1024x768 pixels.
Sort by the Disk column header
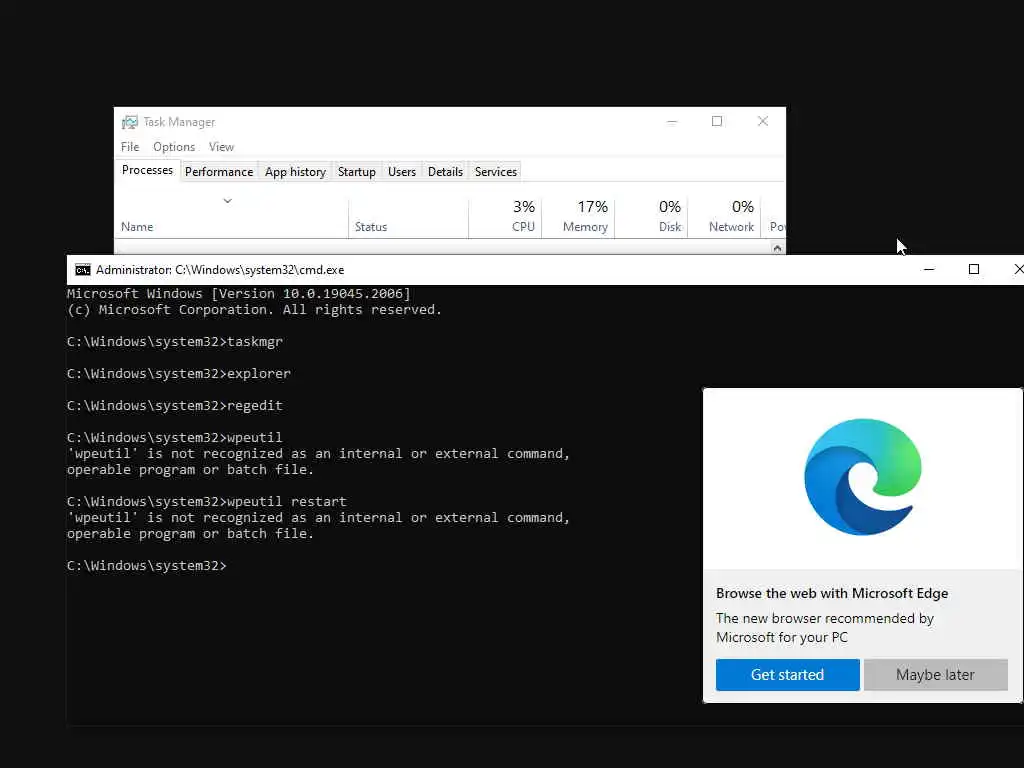[651, 219]
